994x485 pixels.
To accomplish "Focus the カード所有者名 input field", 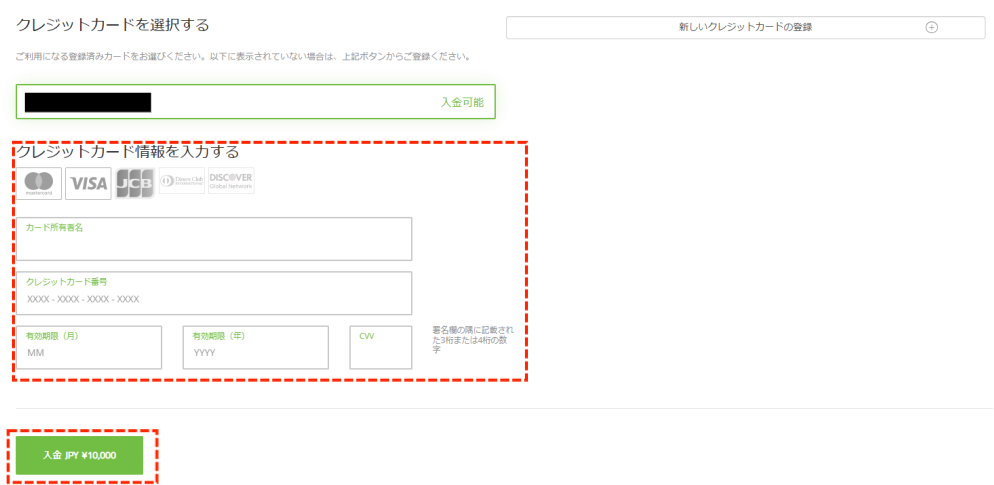I will pos(214,239).
